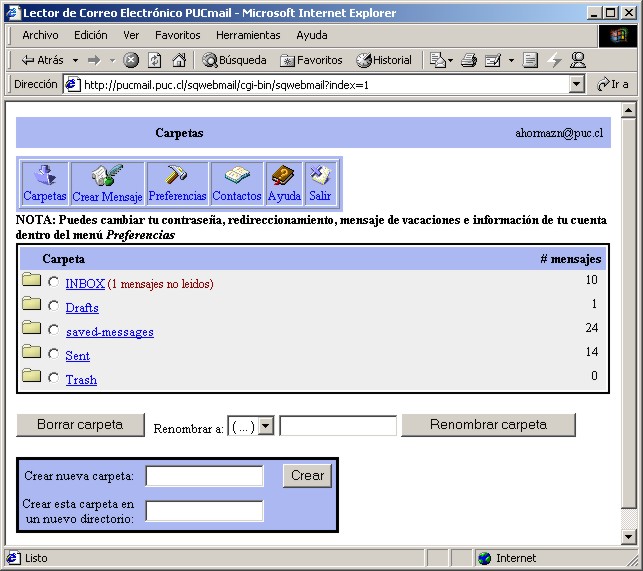Click the mail envelope toolbar icon
643x571 pixels.
tap(438, 60)
